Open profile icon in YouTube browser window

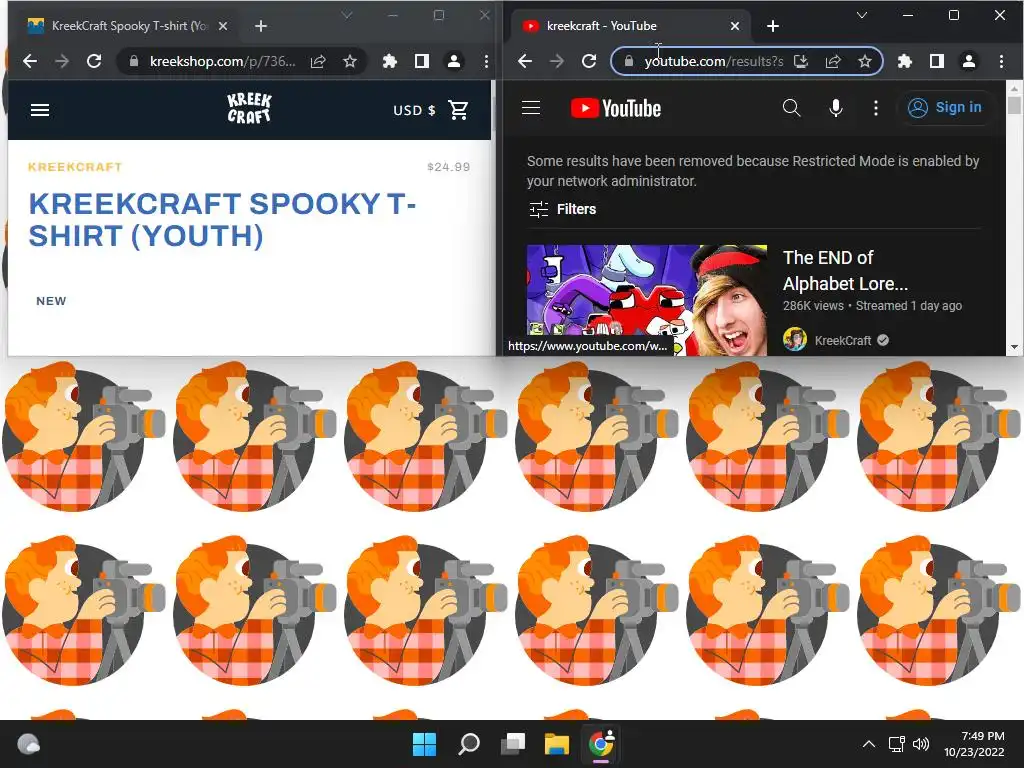[968, 61]
